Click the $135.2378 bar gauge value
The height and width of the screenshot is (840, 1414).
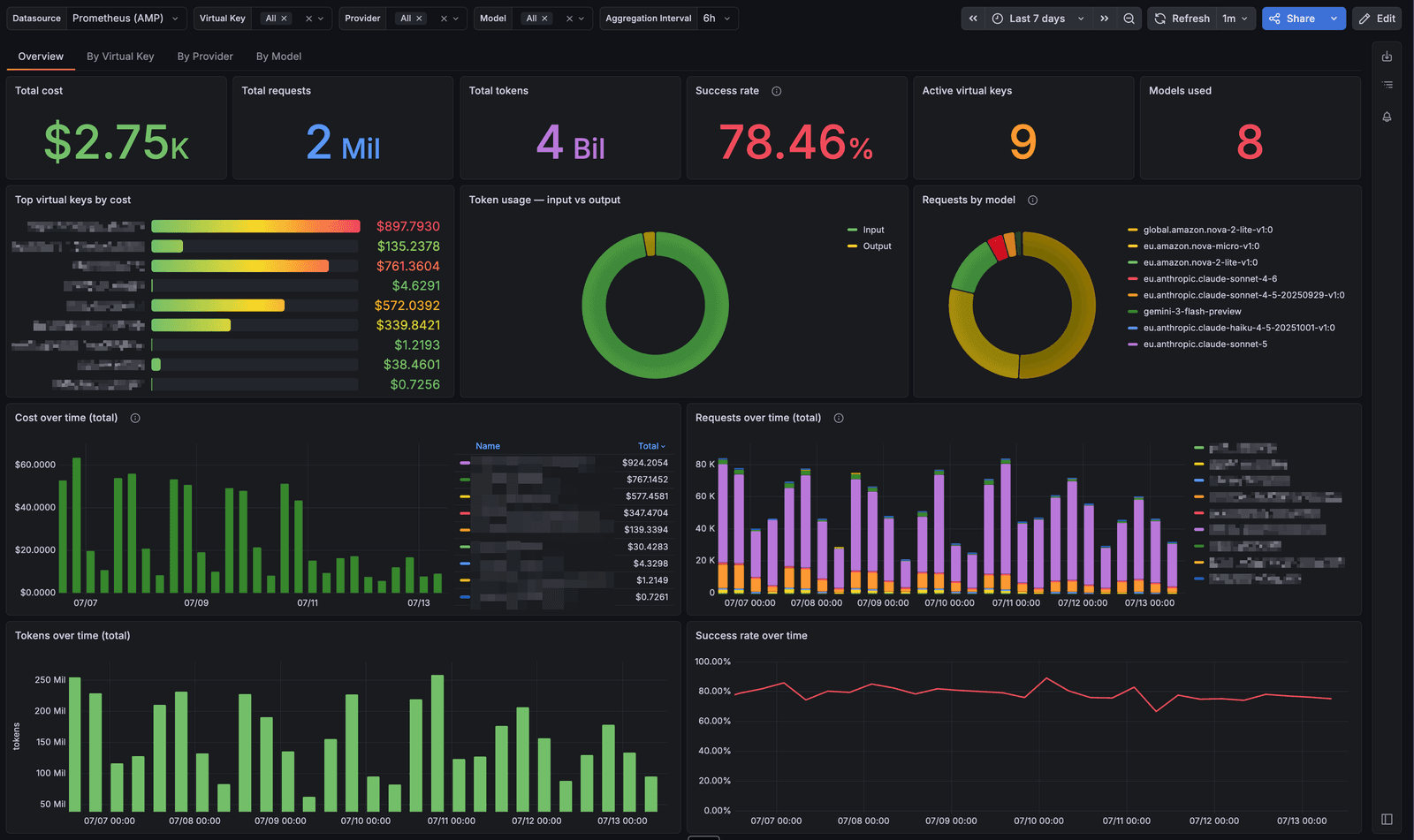pos(408,246)
